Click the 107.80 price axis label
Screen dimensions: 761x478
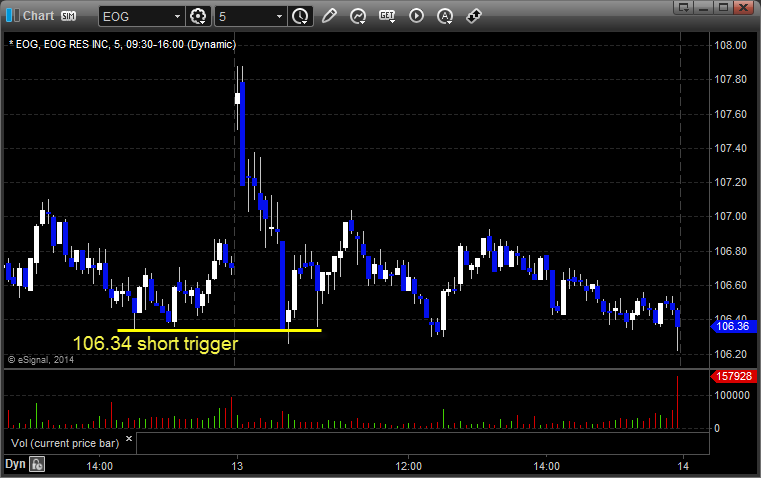[730, 79]
